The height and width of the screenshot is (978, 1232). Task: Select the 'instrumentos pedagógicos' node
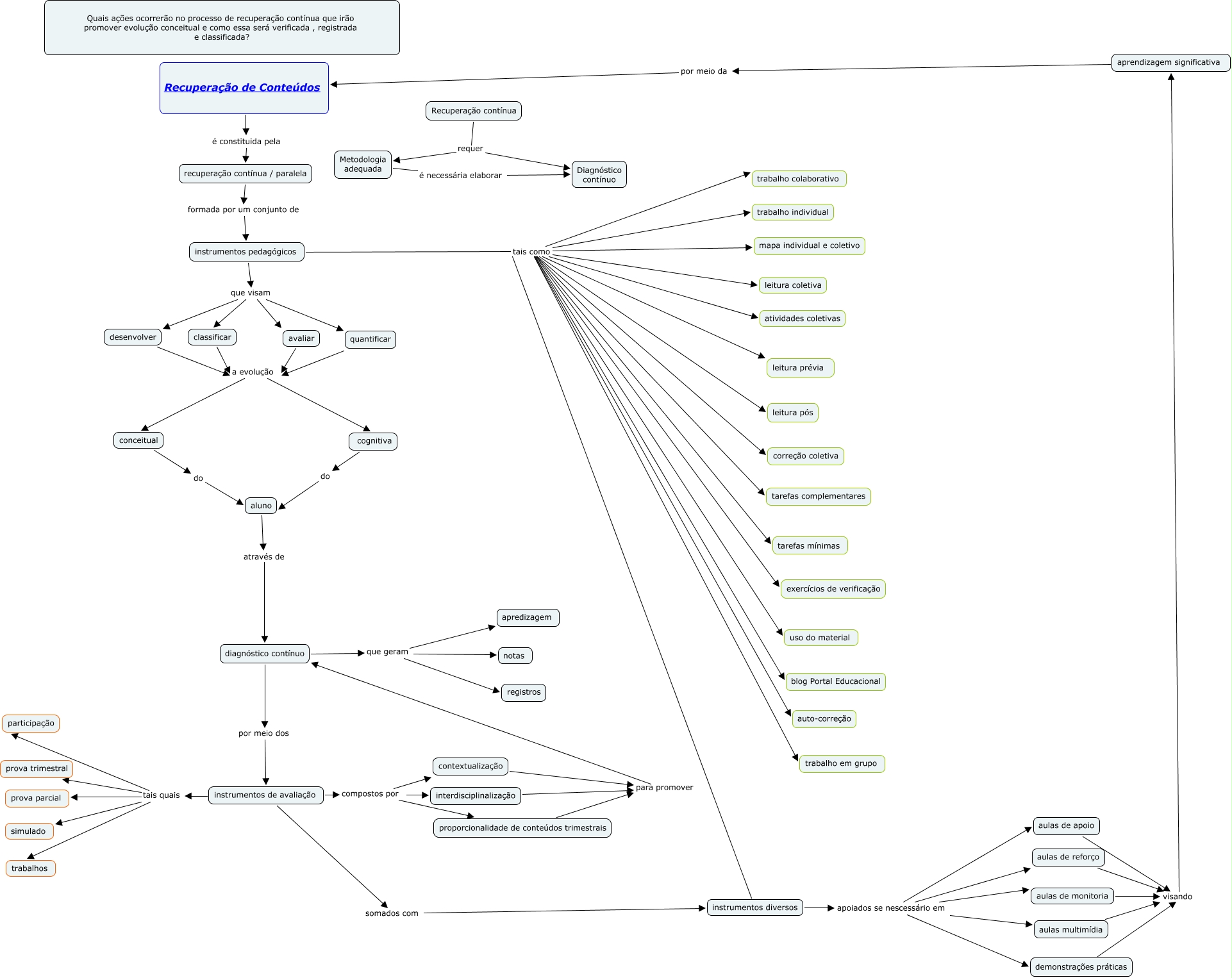246,252
